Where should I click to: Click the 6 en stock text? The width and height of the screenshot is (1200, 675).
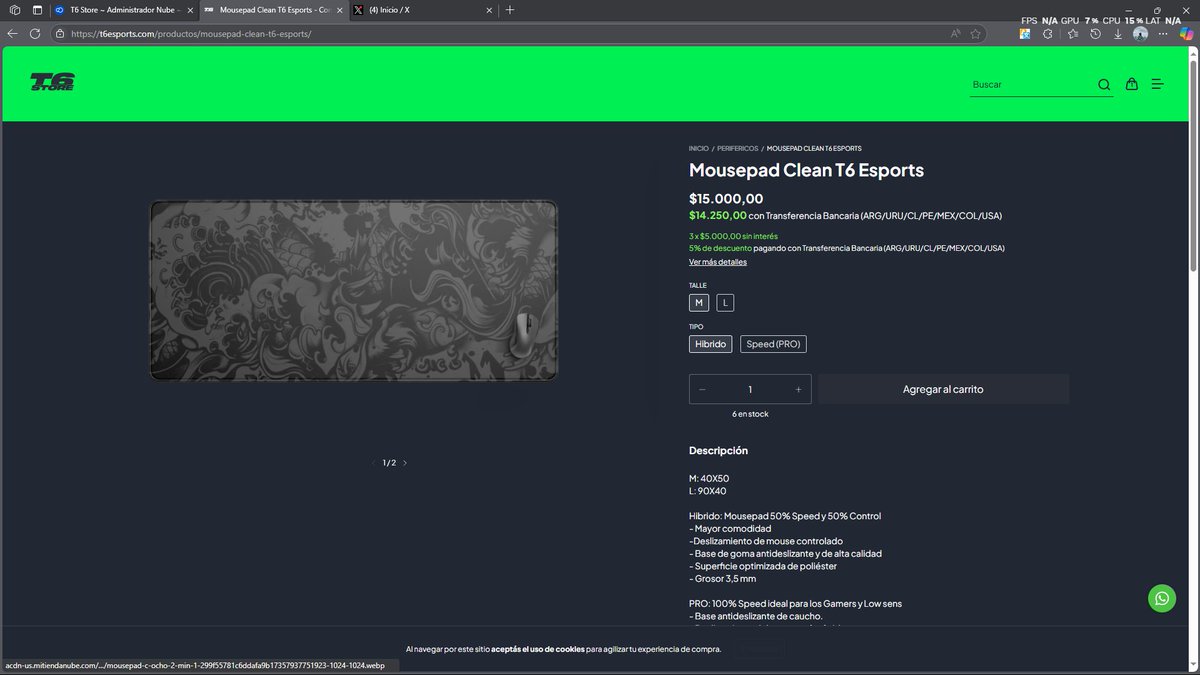(750, 413)
